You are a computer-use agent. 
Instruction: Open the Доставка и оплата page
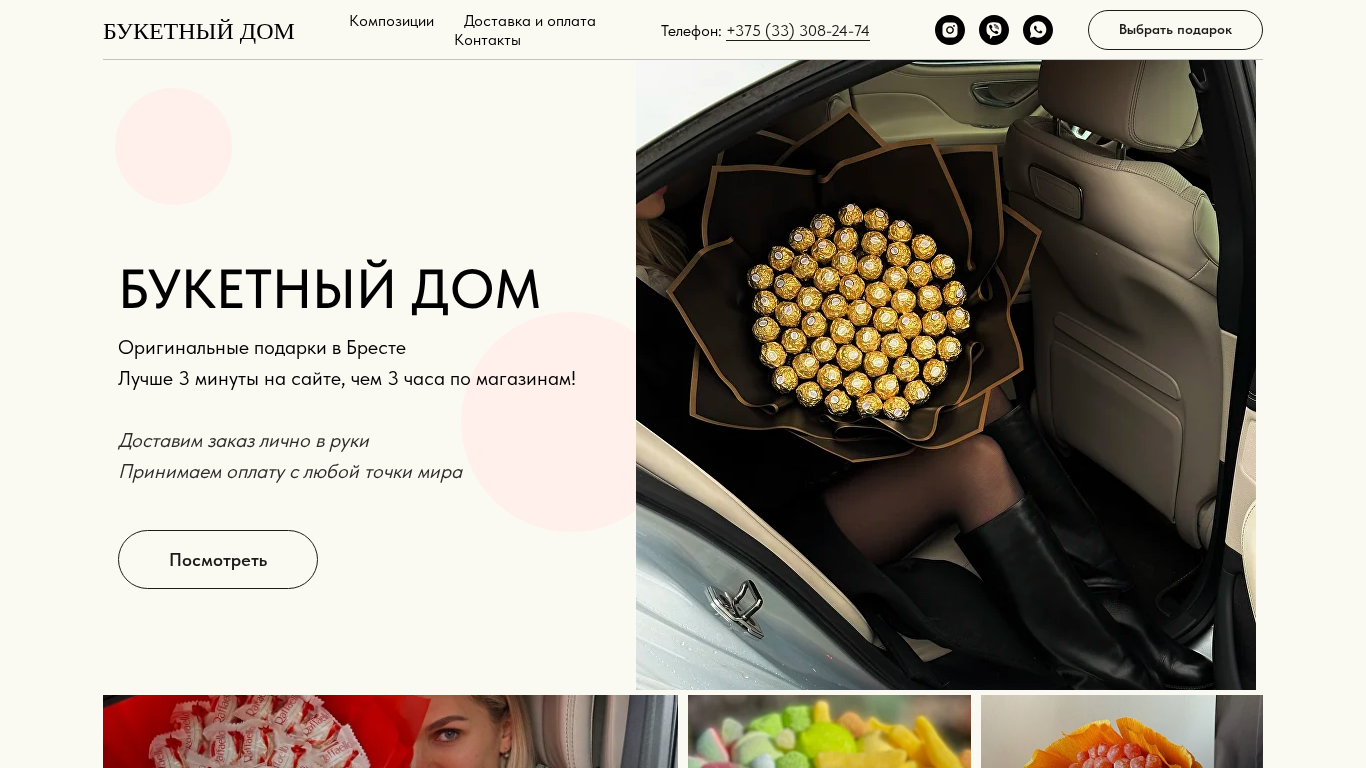[x=530, y=21]
